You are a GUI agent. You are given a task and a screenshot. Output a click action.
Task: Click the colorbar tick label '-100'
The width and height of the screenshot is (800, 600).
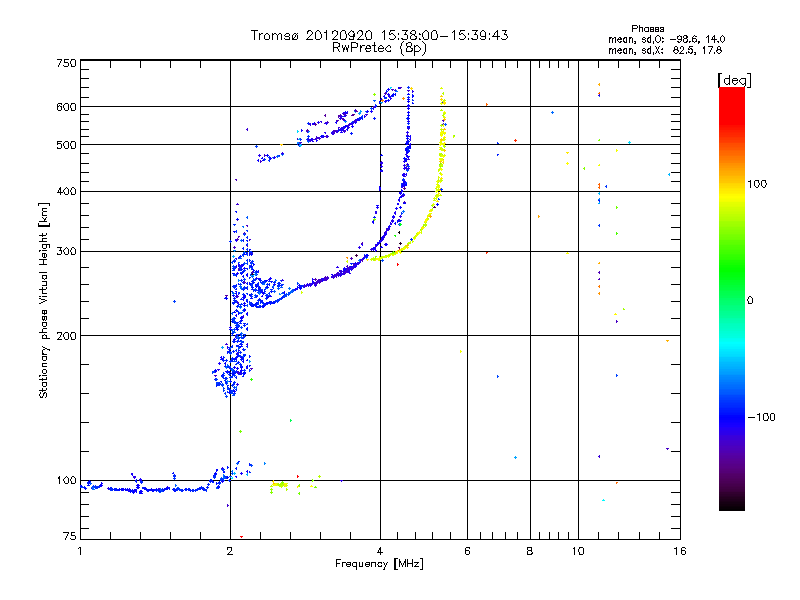pos(761,417)
